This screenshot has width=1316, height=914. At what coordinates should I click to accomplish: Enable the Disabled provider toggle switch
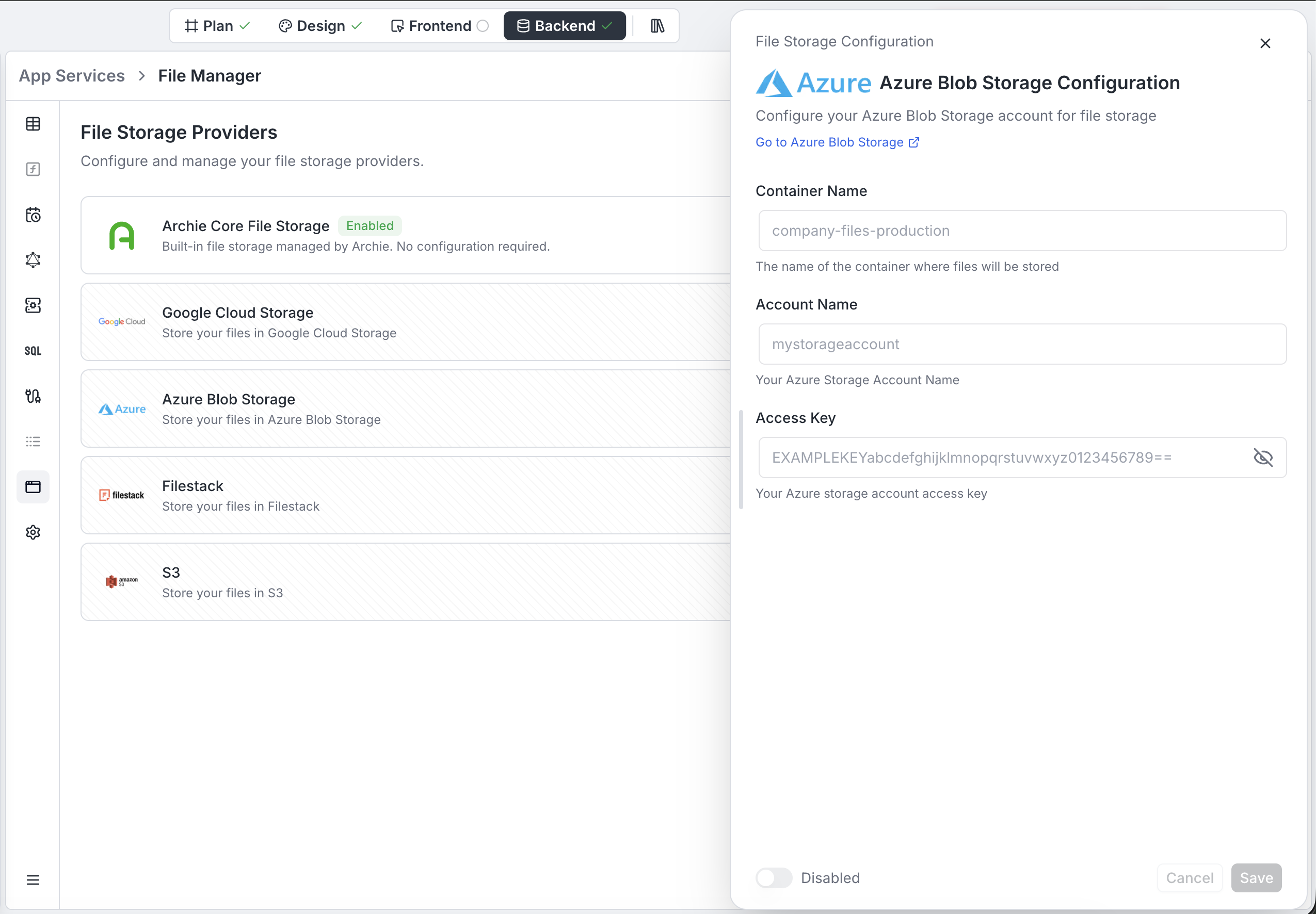point(774,877)
